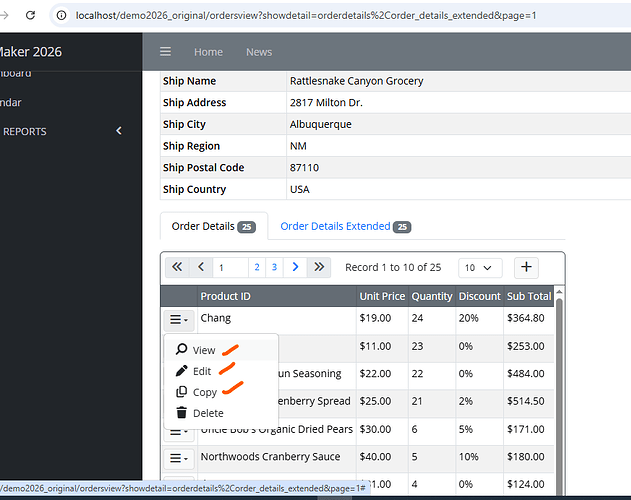Click 'Record 1 to 10 of 25' text
Viewport: 631px width, 500px height.
393,267
